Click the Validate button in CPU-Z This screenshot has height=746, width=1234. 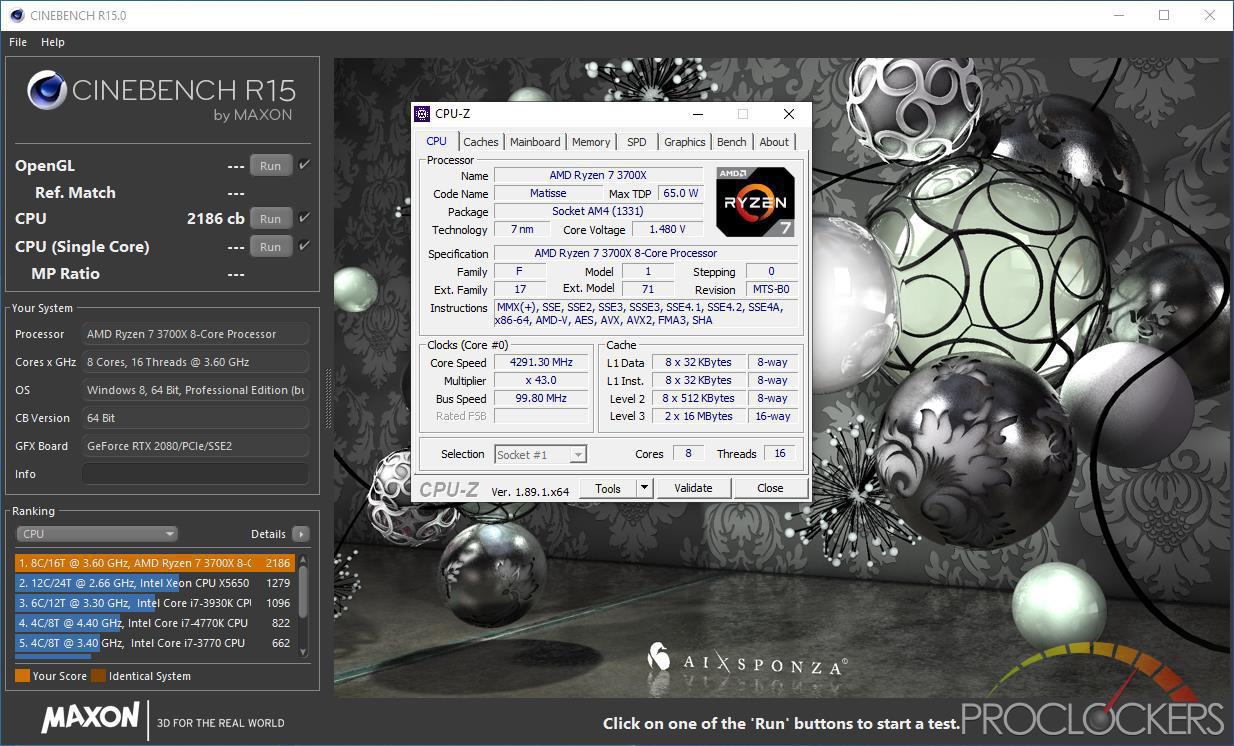pos(693,488)
